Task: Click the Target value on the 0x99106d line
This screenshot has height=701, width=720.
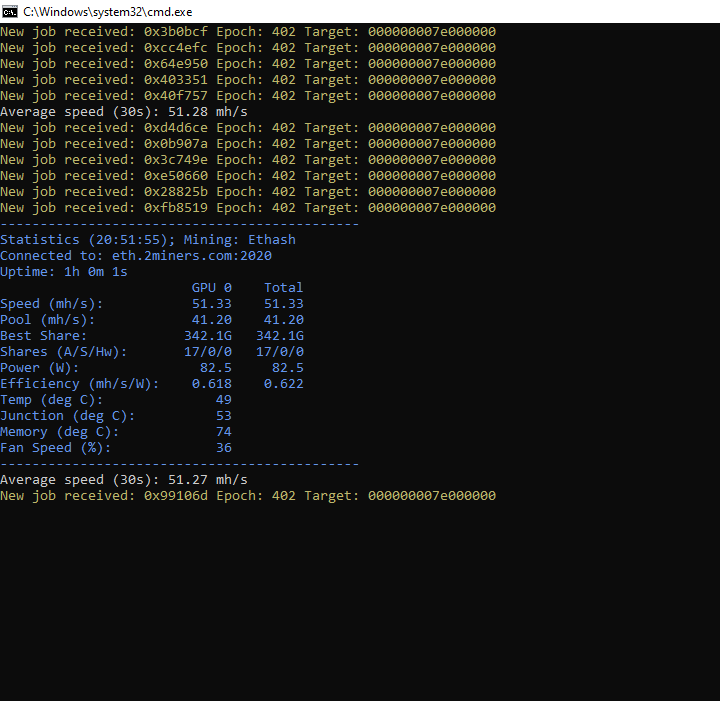Action: 432,496
